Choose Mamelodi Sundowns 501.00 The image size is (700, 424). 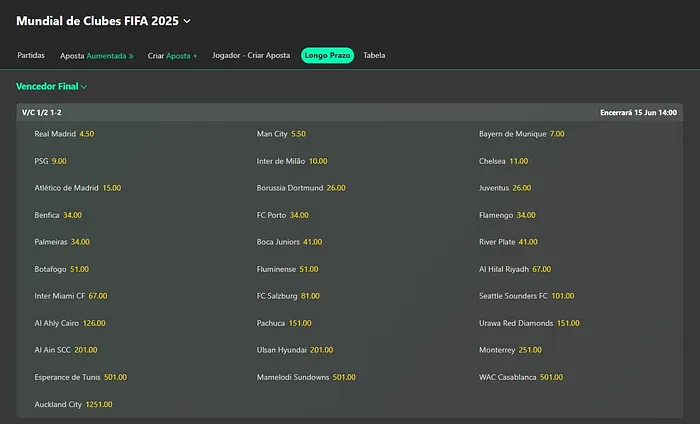click(x=306, y=377)
